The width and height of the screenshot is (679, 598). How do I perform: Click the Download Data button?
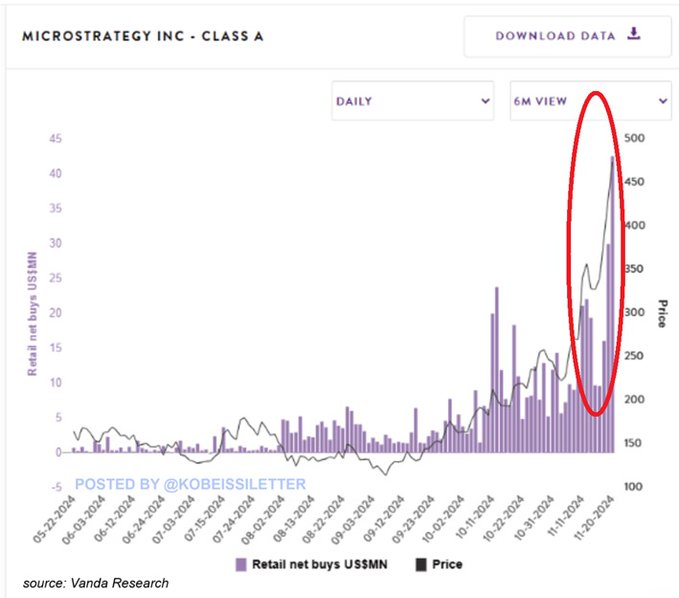coord(566,36)
